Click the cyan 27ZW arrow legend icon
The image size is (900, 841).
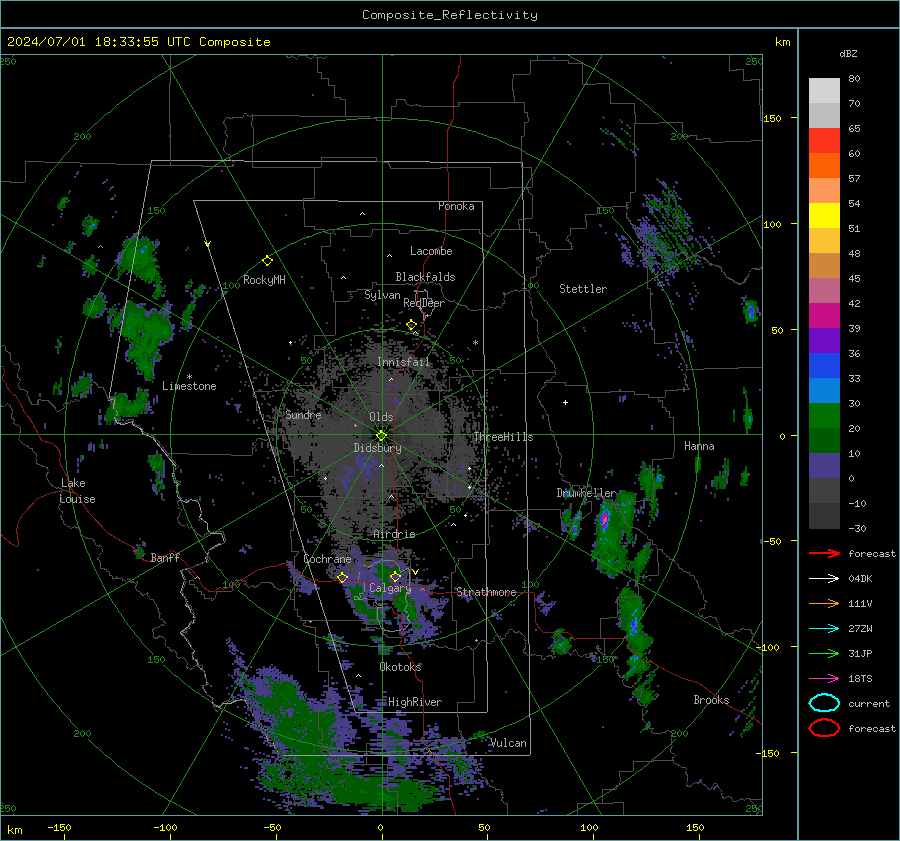(x=824, y=629)
